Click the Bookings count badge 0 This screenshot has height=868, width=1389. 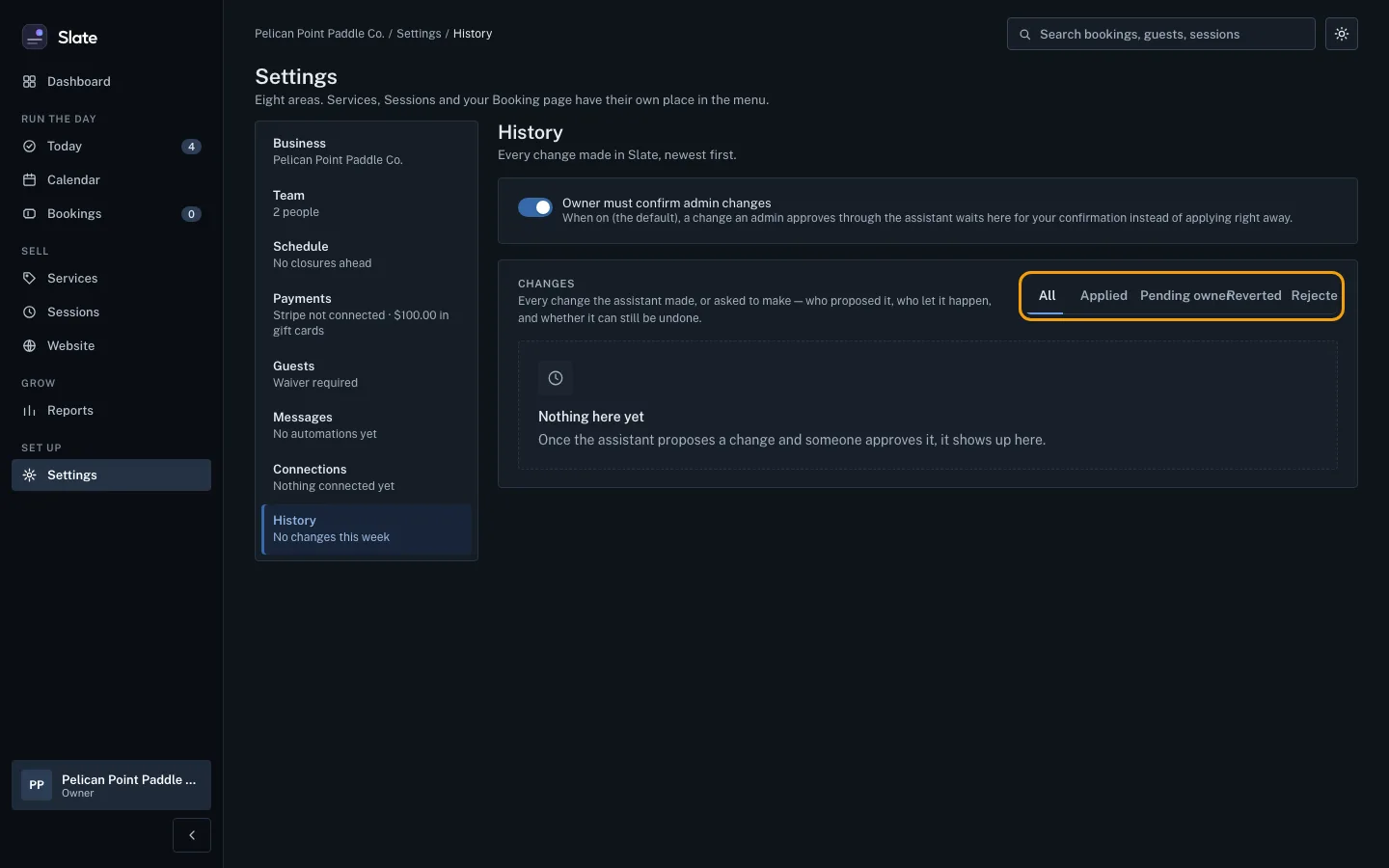(191, 214)
